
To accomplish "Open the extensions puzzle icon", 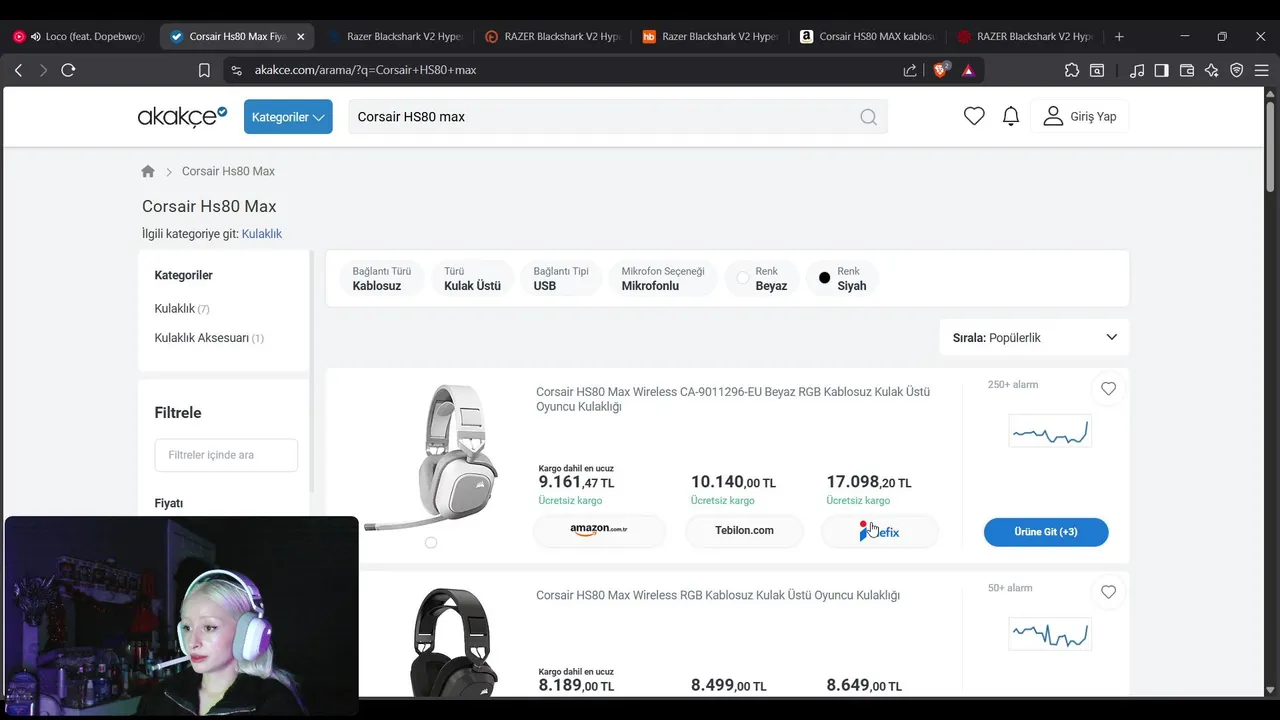I will tap(1072, 70).
